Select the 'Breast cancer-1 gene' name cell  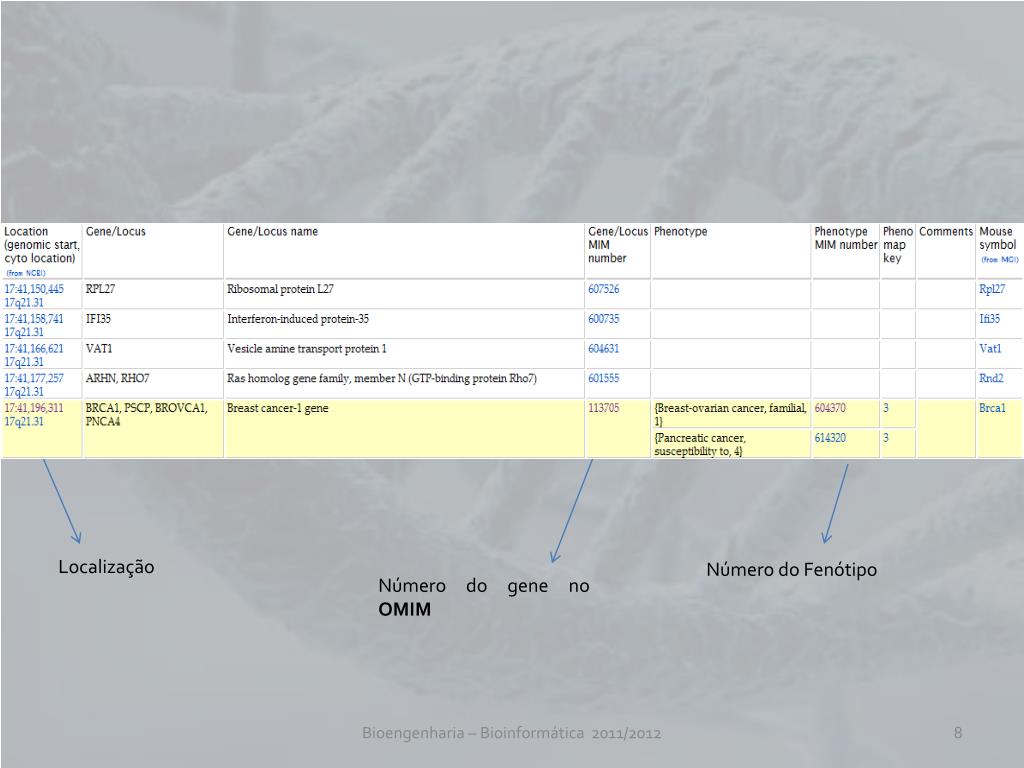(x=278, y=408)
